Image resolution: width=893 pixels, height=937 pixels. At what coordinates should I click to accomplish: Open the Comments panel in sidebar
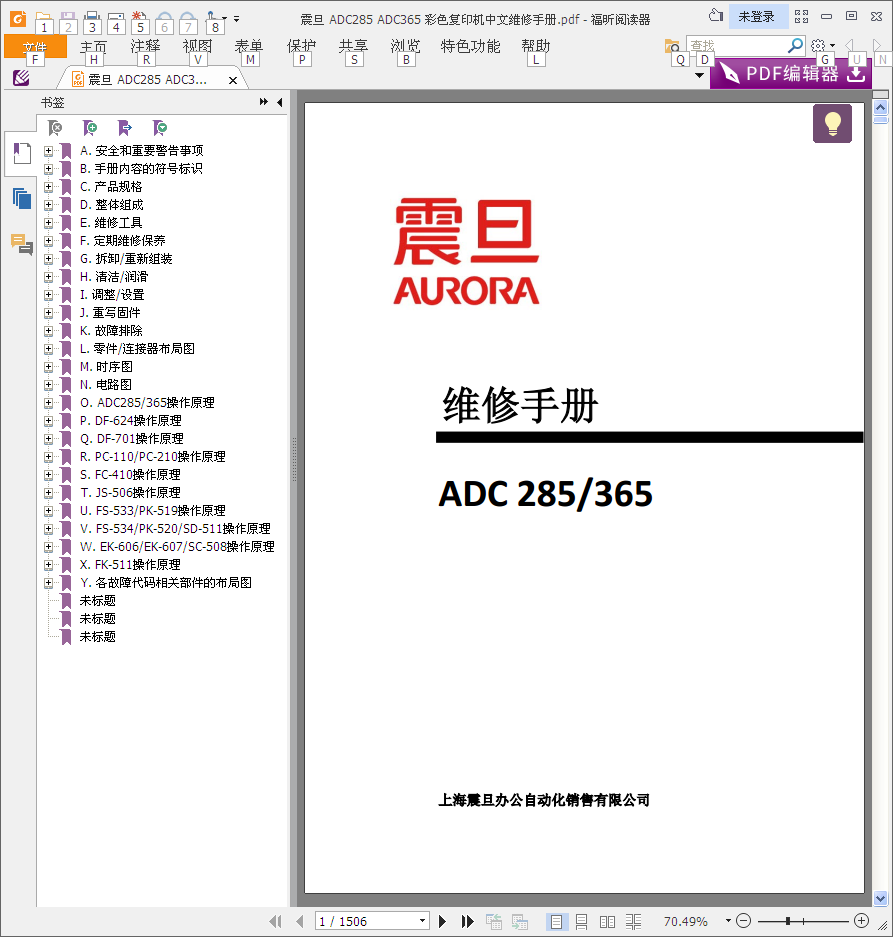22,244
